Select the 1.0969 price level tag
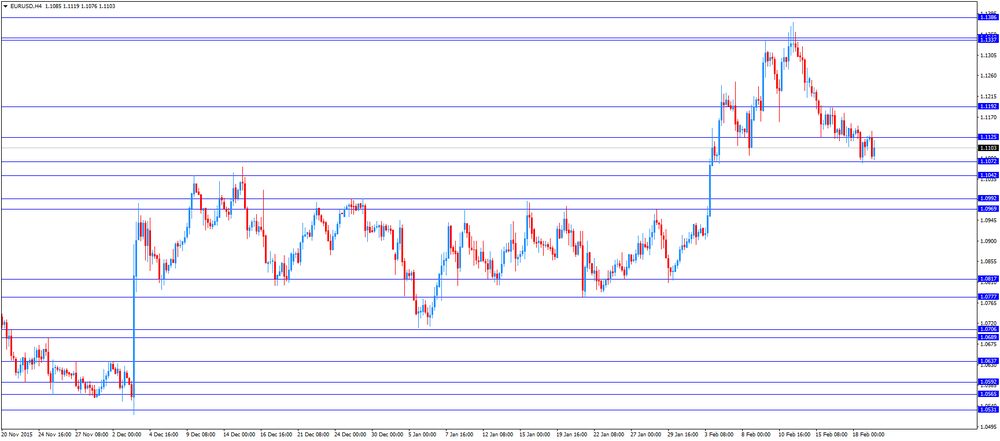Screen dimensions: 1000x441 click(x=987, y=209)
